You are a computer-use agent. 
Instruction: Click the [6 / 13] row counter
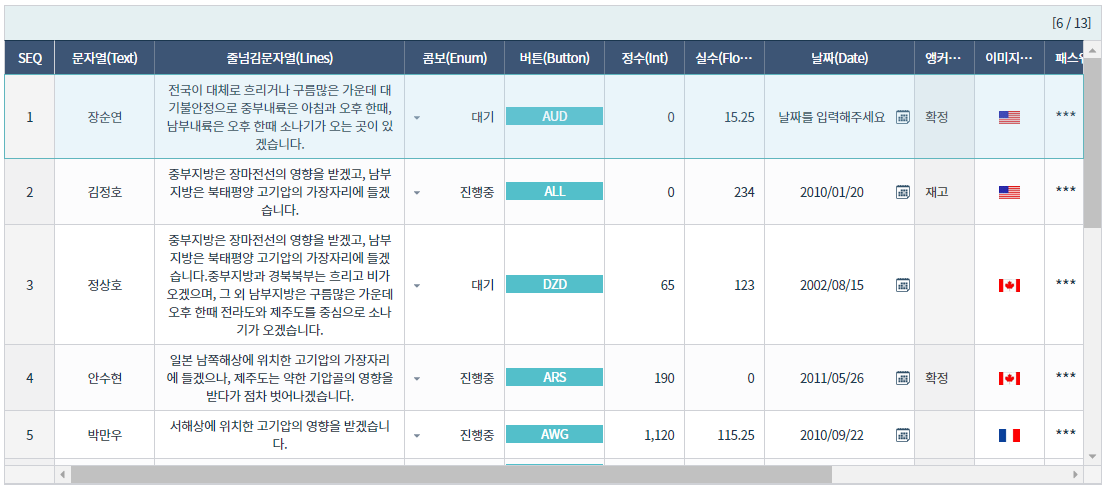[x=1071, y=23]
